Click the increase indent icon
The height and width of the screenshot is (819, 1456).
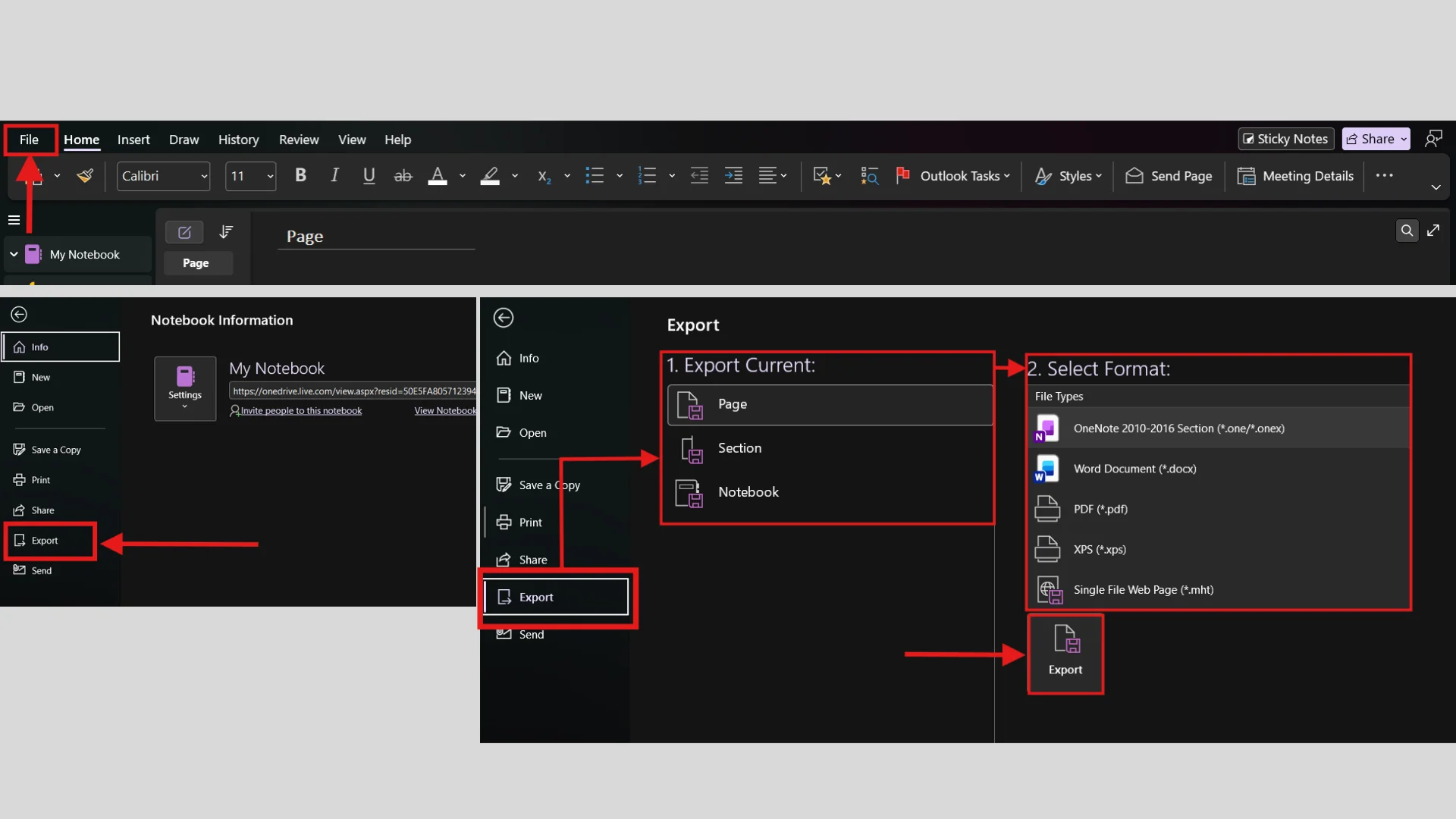(733, 176)
